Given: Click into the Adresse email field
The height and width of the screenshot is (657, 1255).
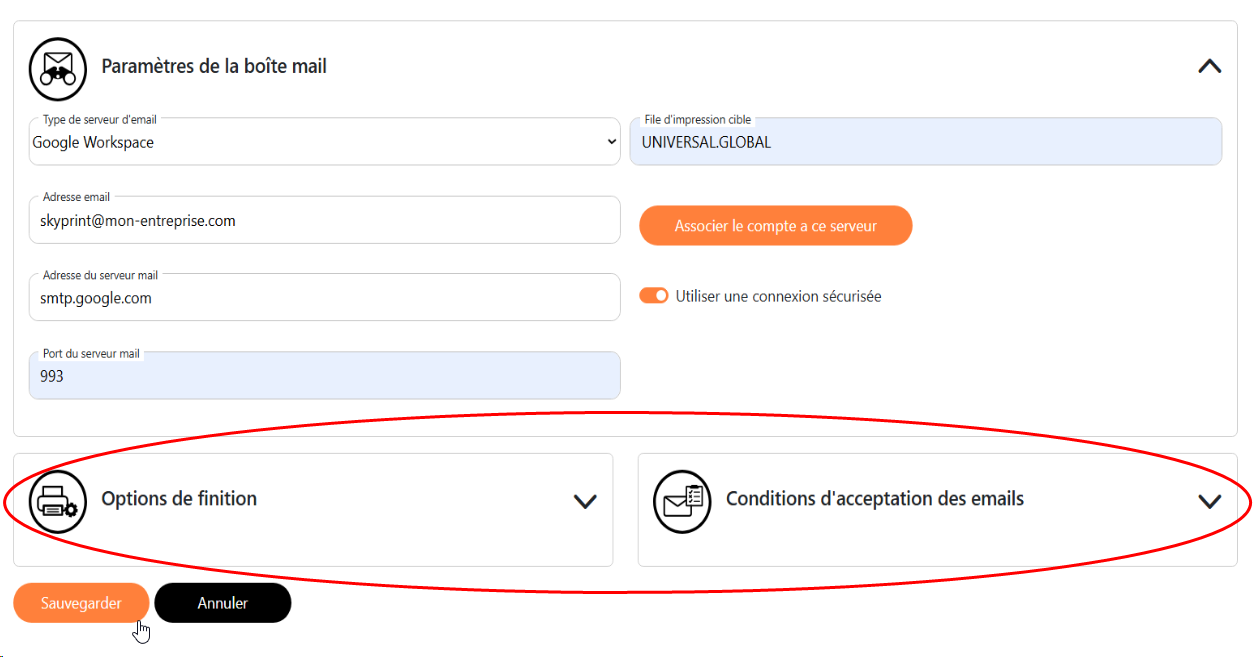Looking at the screenshot, I should pos(324,221).
